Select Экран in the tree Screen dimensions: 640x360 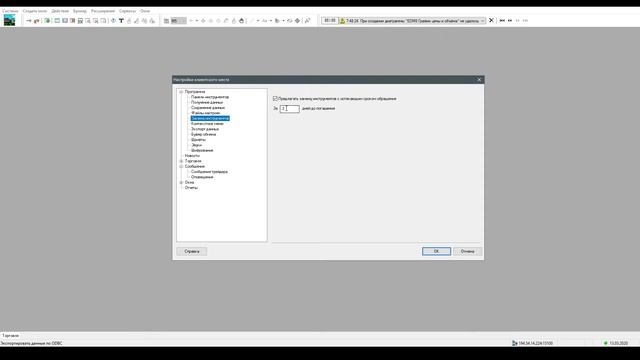click(196, 145)
